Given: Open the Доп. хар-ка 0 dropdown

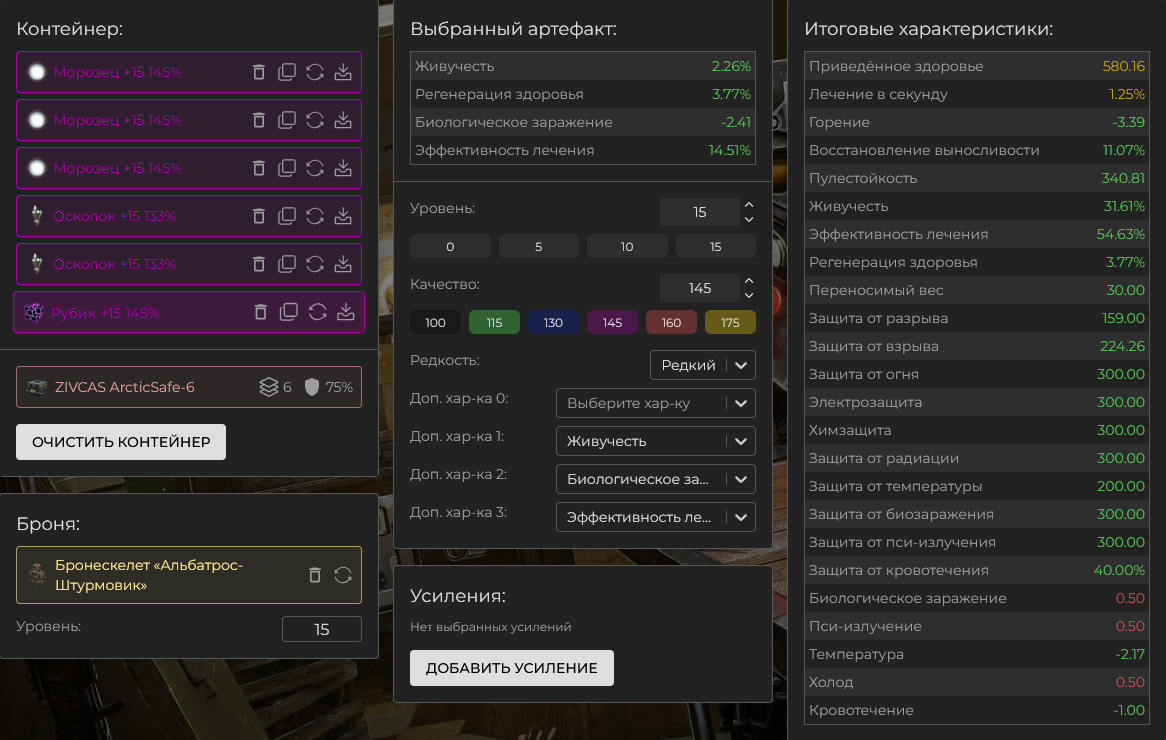Looking at the screenshot, I should 655,403.
